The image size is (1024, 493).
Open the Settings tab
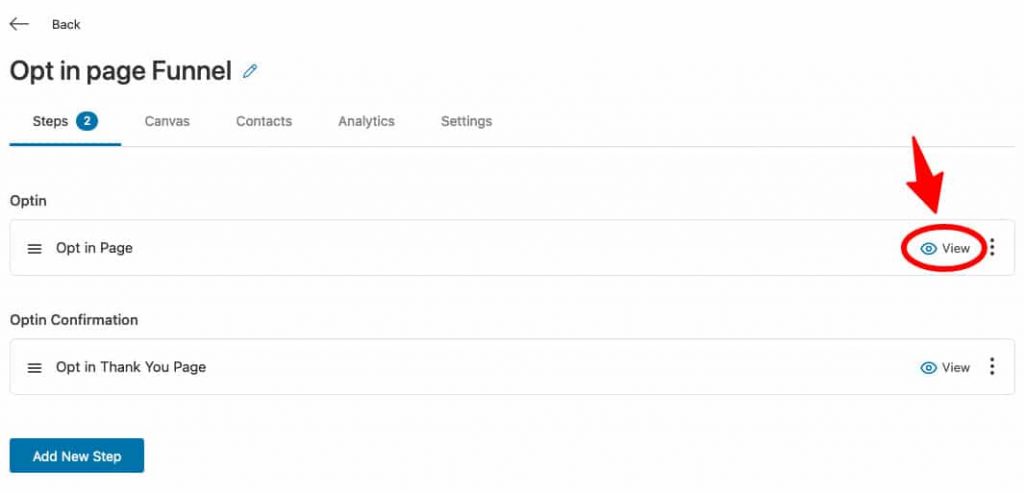click(466, 121)
